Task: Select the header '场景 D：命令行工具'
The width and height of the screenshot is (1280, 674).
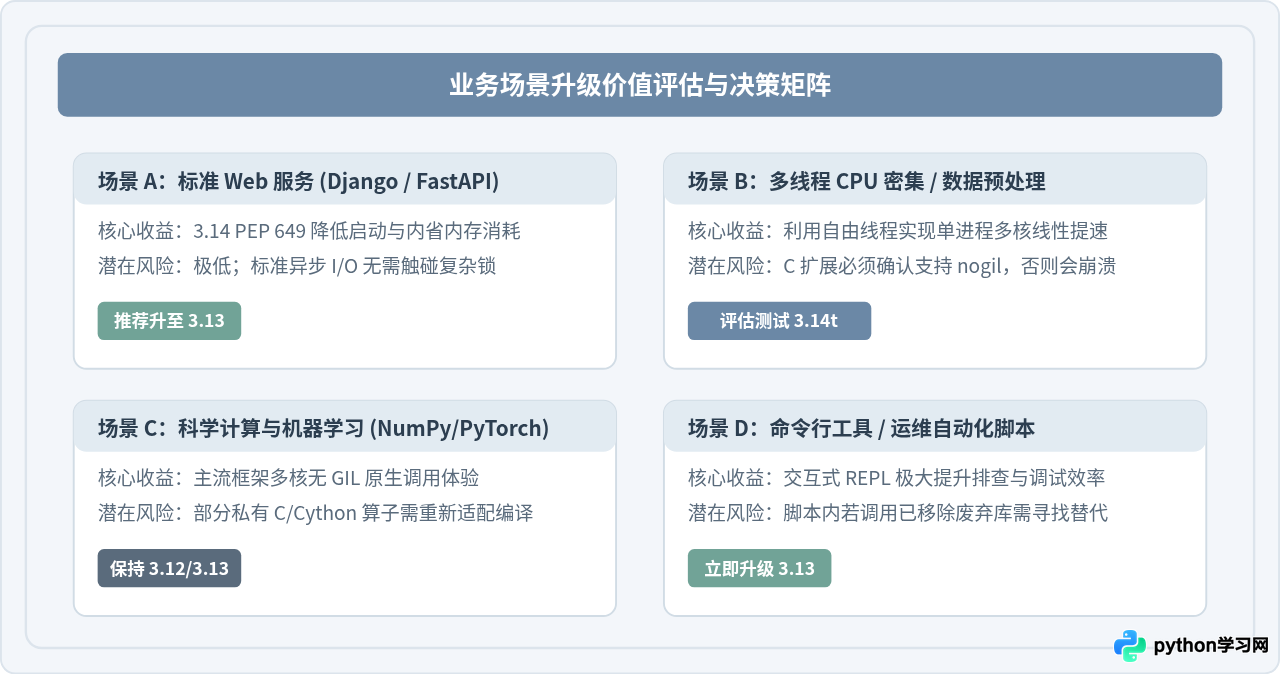Action: [779, 429]
